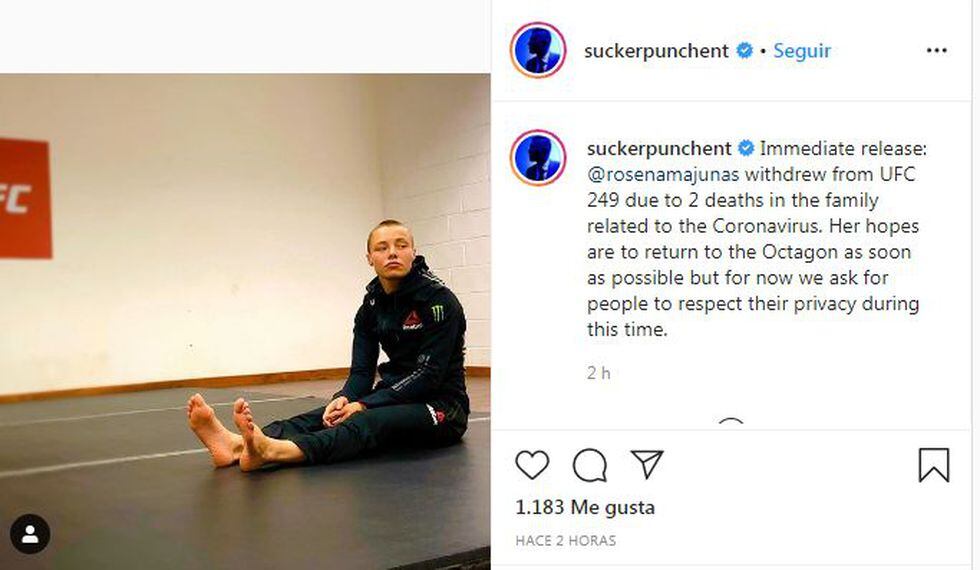Open suckerpunchent username in caption
The height and width of the screenshot is (570, 980).
tap(659, 149)
